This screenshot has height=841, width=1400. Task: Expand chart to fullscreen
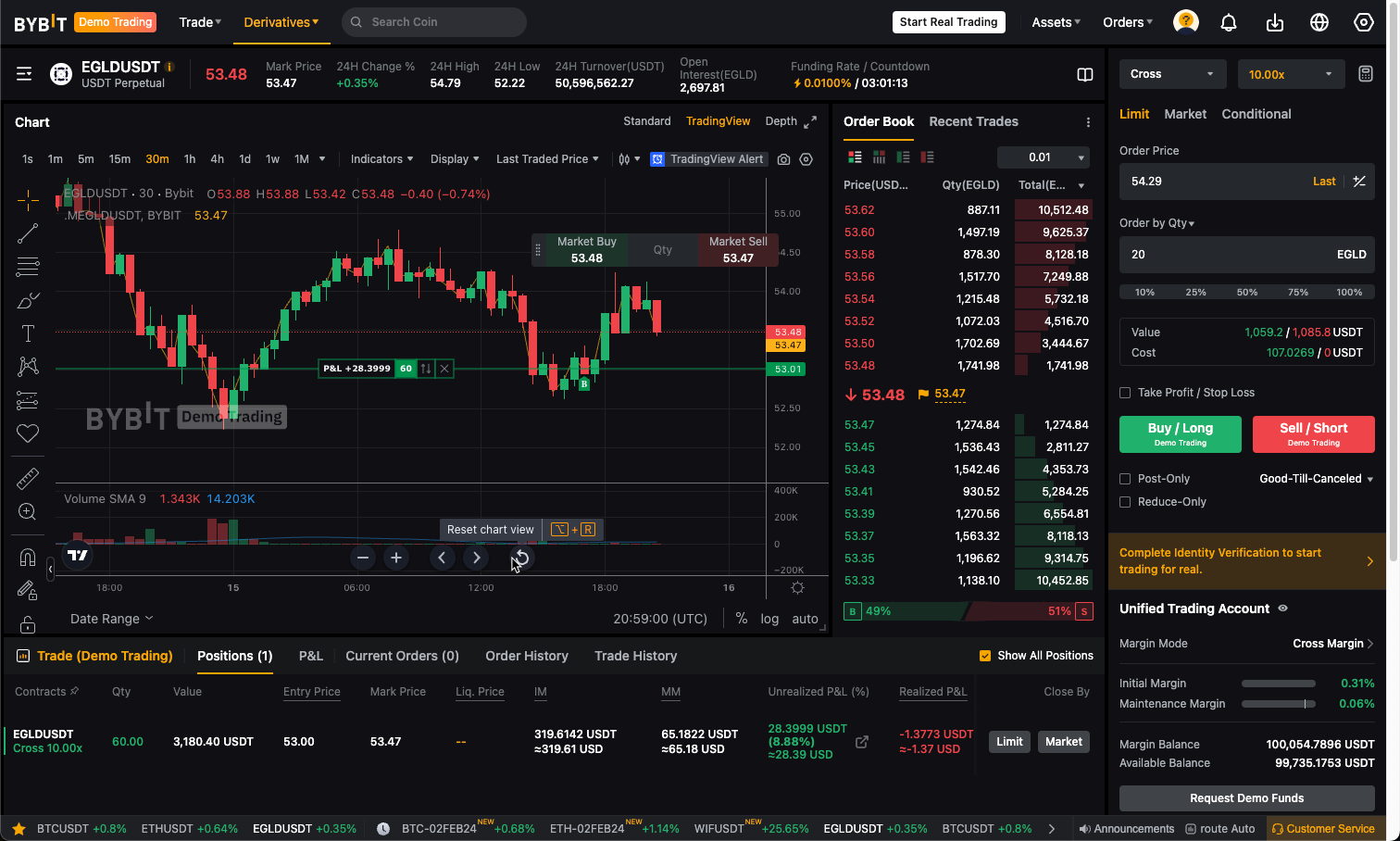(x=810, y=121)
